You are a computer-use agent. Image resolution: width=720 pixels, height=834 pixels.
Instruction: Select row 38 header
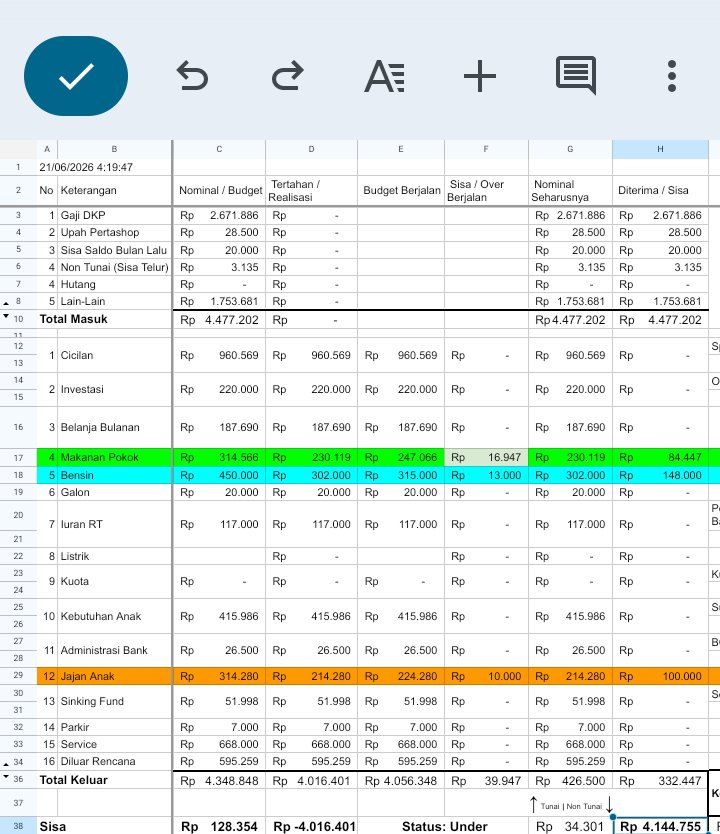pyautogui.click(x=18, y=826)
